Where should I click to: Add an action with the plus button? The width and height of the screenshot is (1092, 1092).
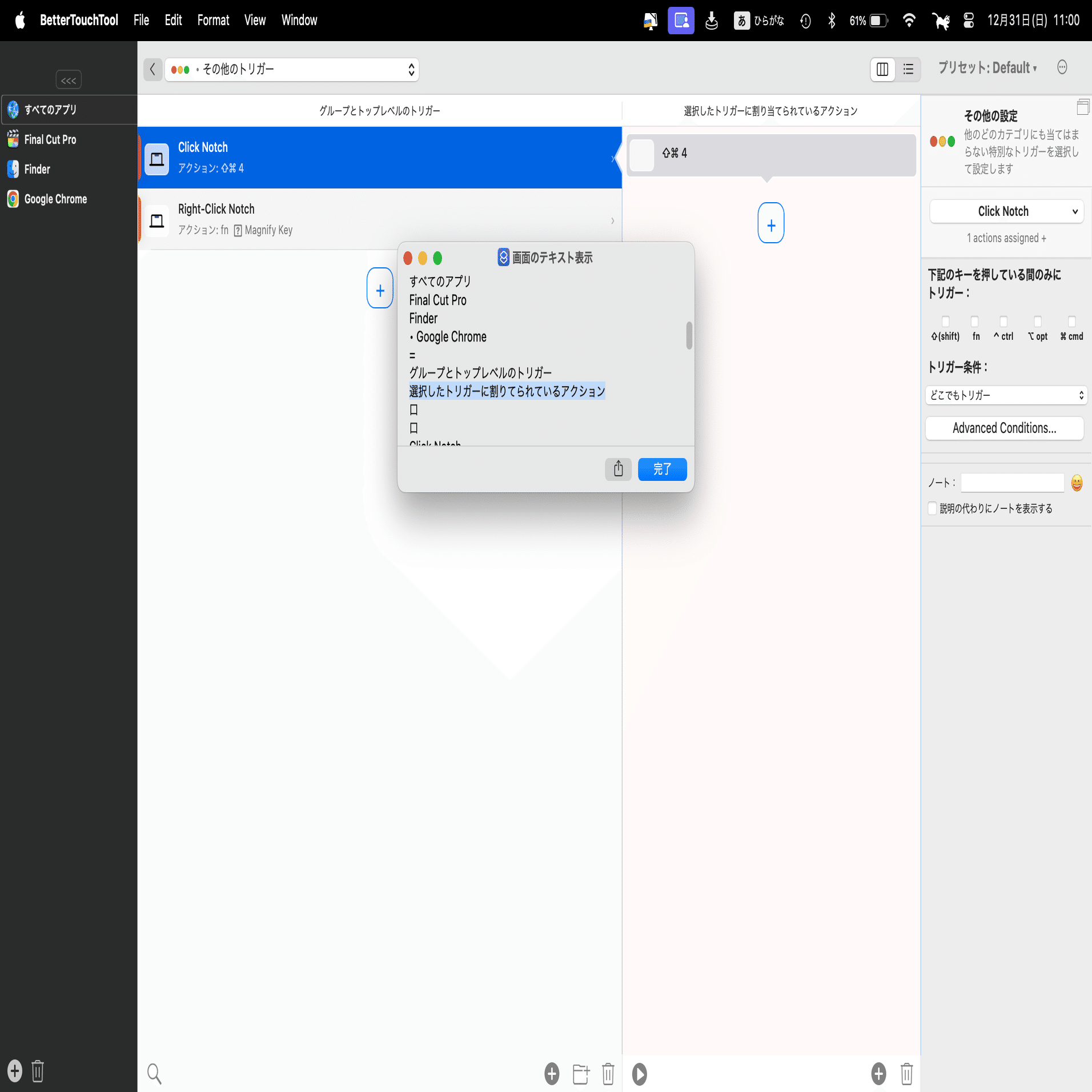pos(771,223)
